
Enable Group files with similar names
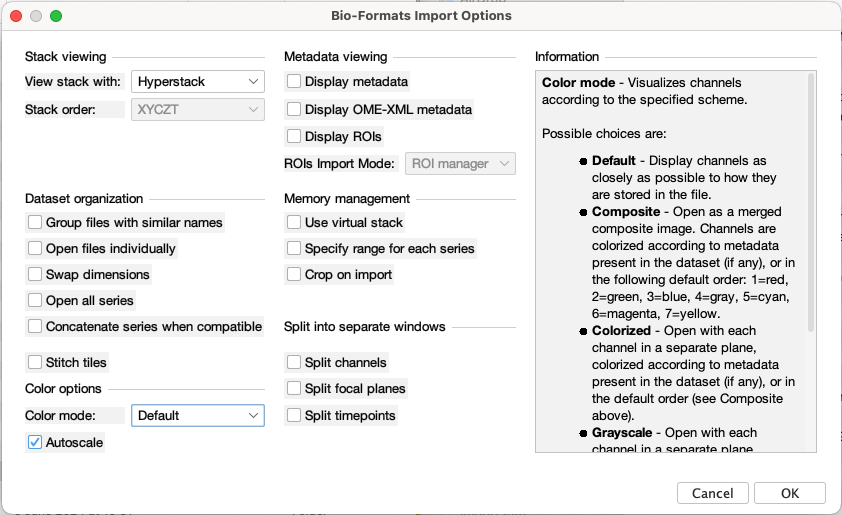point(35,222)
